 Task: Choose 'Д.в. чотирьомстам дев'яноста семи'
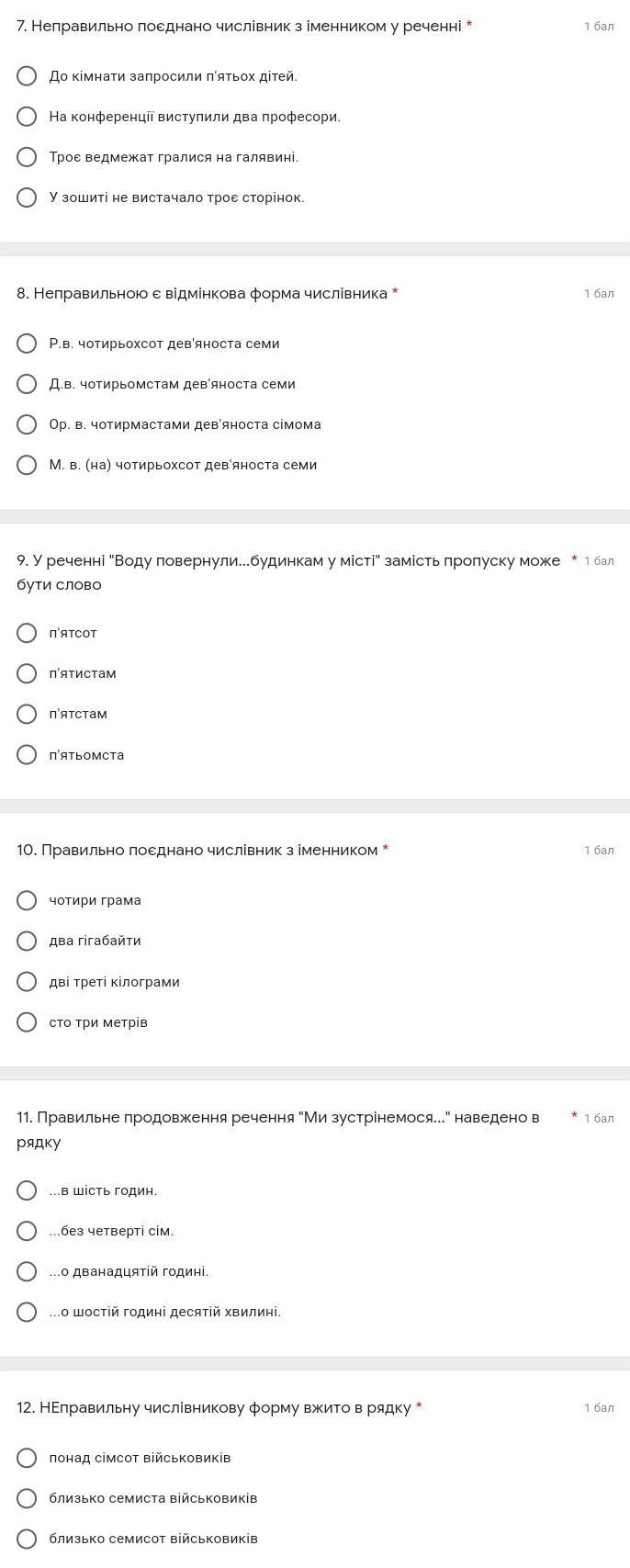[x=27, y=384]
